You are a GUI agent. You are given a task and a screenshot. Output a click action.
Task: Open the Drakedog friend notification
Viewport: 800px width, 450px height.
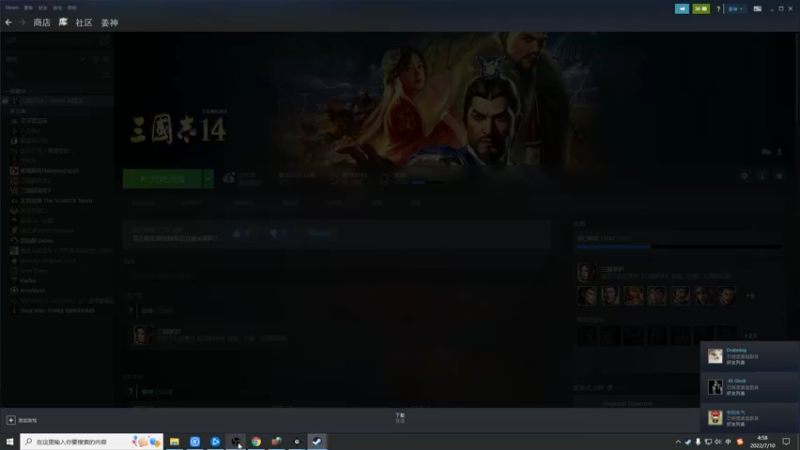click(x=749, y=356)
